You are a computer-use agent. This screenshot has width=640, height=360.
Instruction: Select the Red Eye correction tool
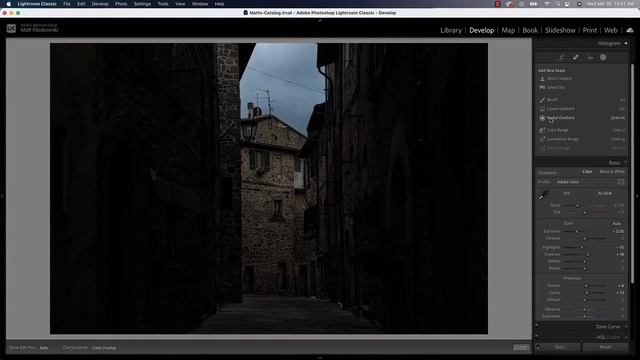[x=590, y=58]
